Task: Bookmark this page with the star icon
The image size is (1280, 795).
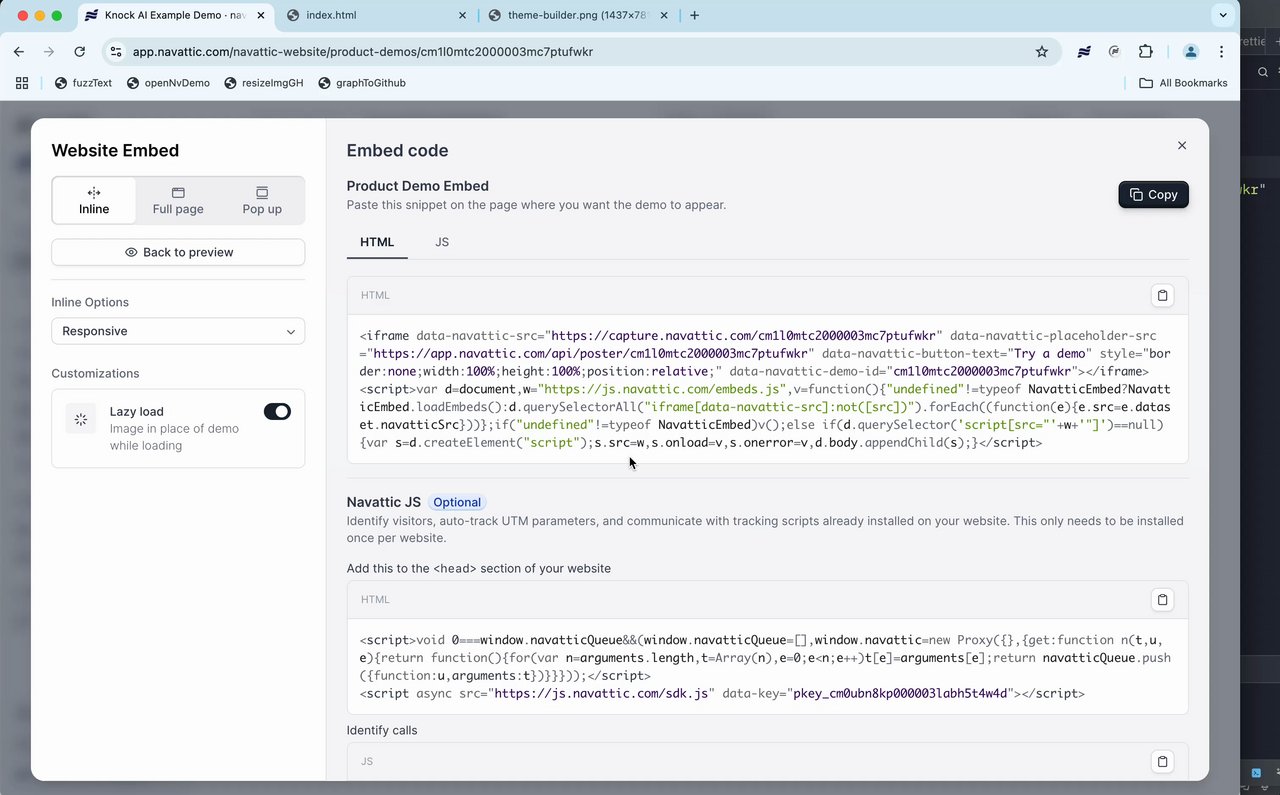Action: coord(1042,51)
